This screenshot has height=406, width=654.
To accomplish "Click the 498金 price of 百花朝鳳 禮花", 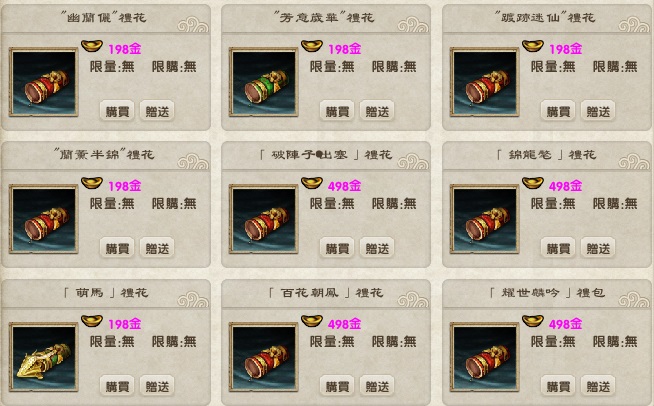I will click(345, 324).
